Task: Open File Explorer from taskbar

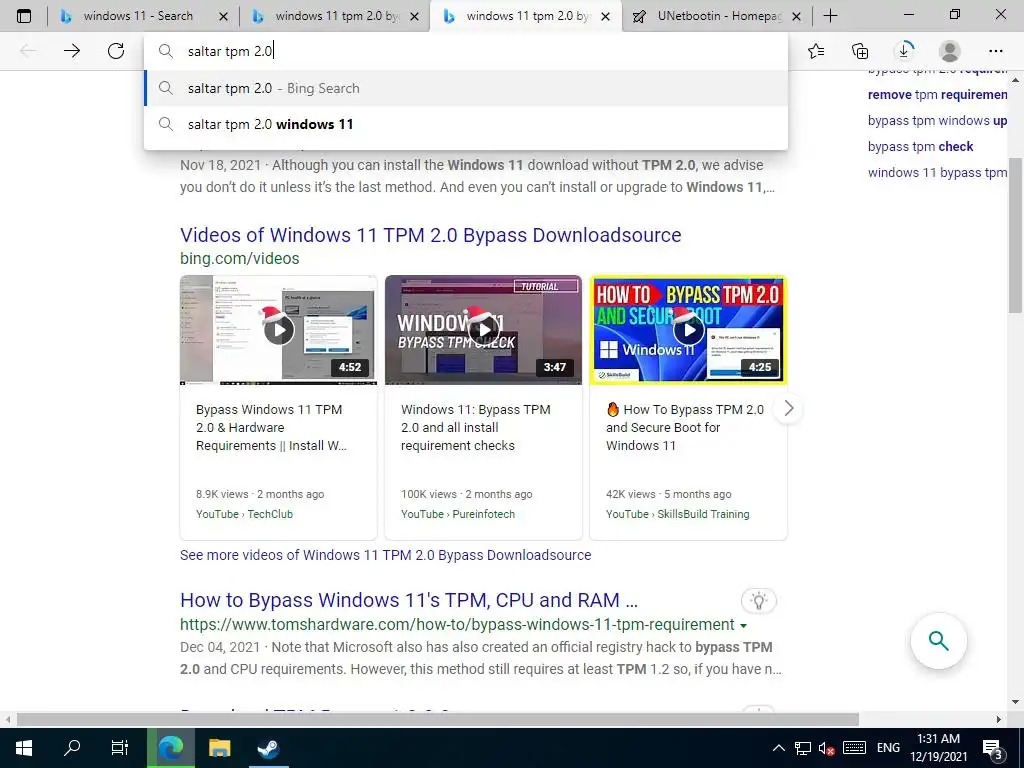Action: coord(219,748)
